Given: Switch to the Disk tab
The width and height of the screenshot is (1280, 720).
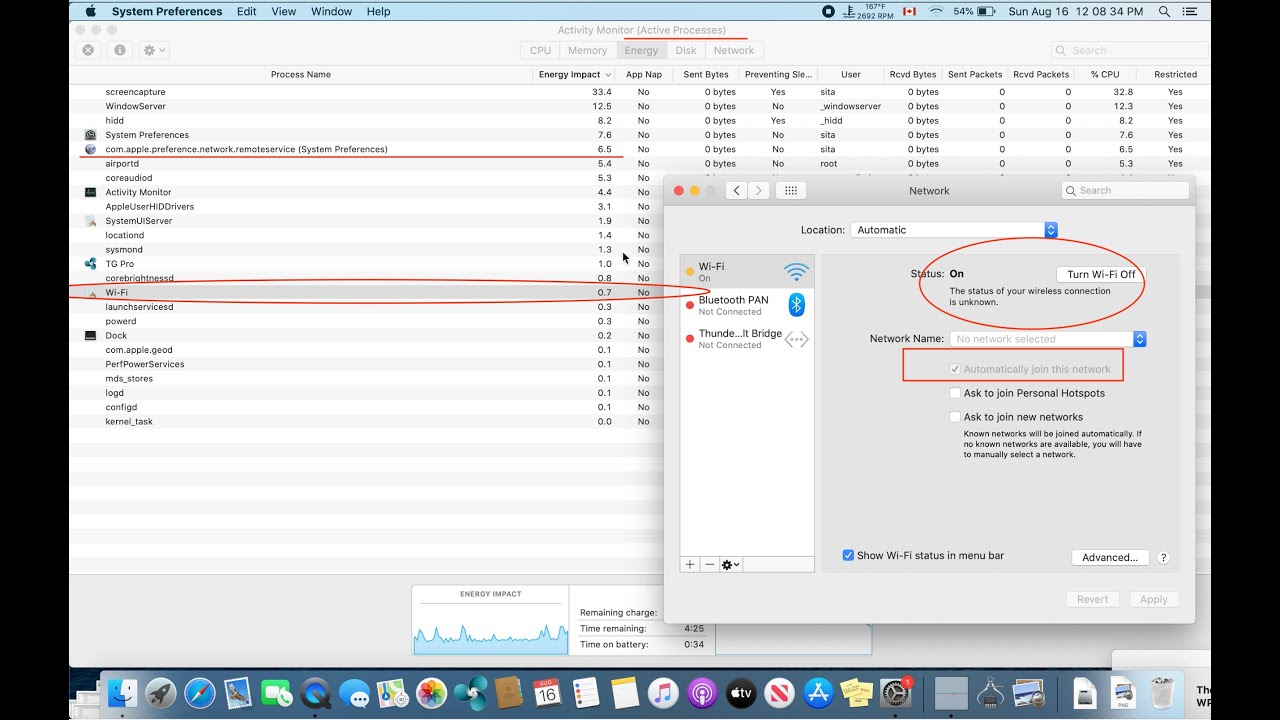Looking at the screenshot, I should 686,50.
